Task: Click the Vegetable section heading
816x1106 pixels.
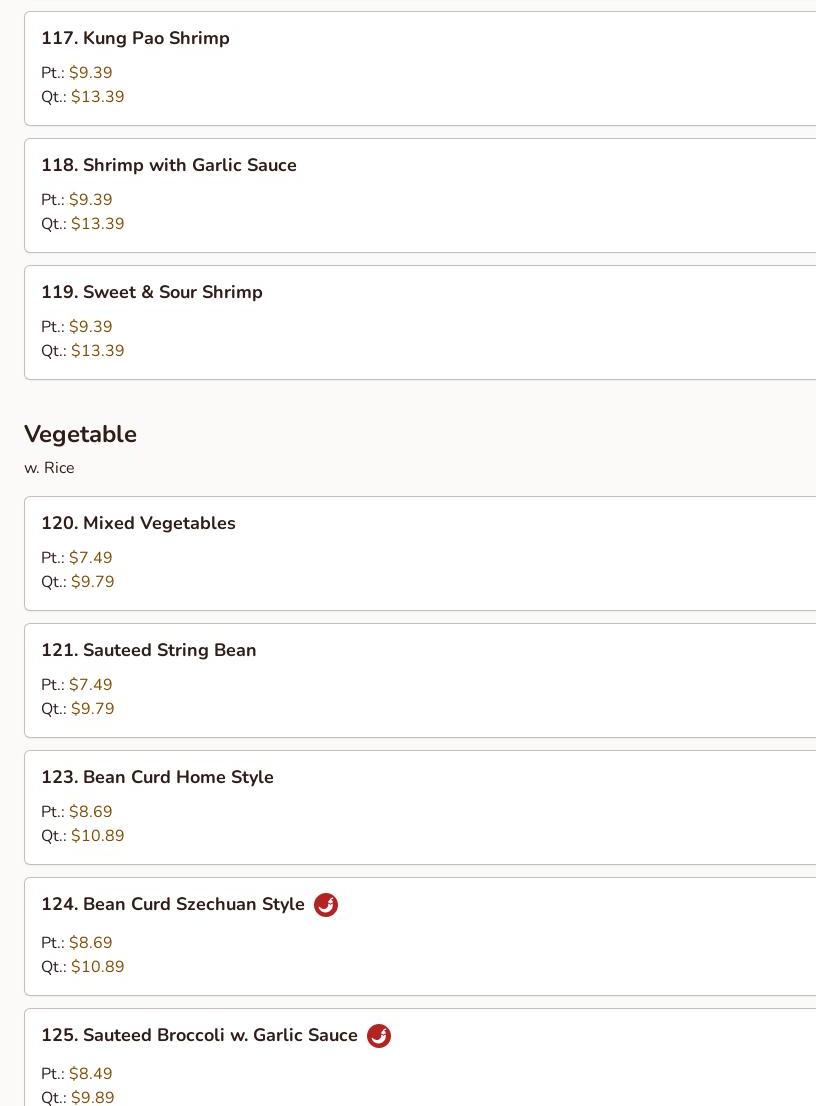Action: (80, 434)
